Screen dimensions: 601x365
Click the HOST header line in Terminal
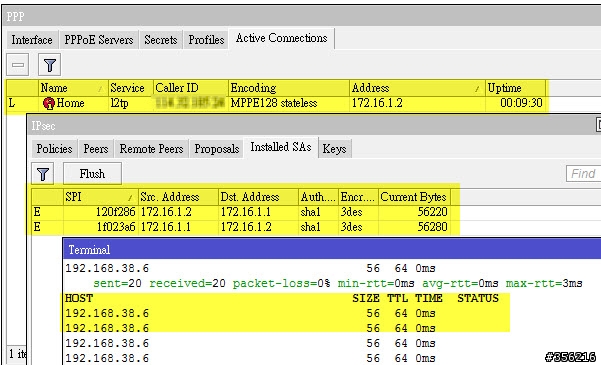282,298
